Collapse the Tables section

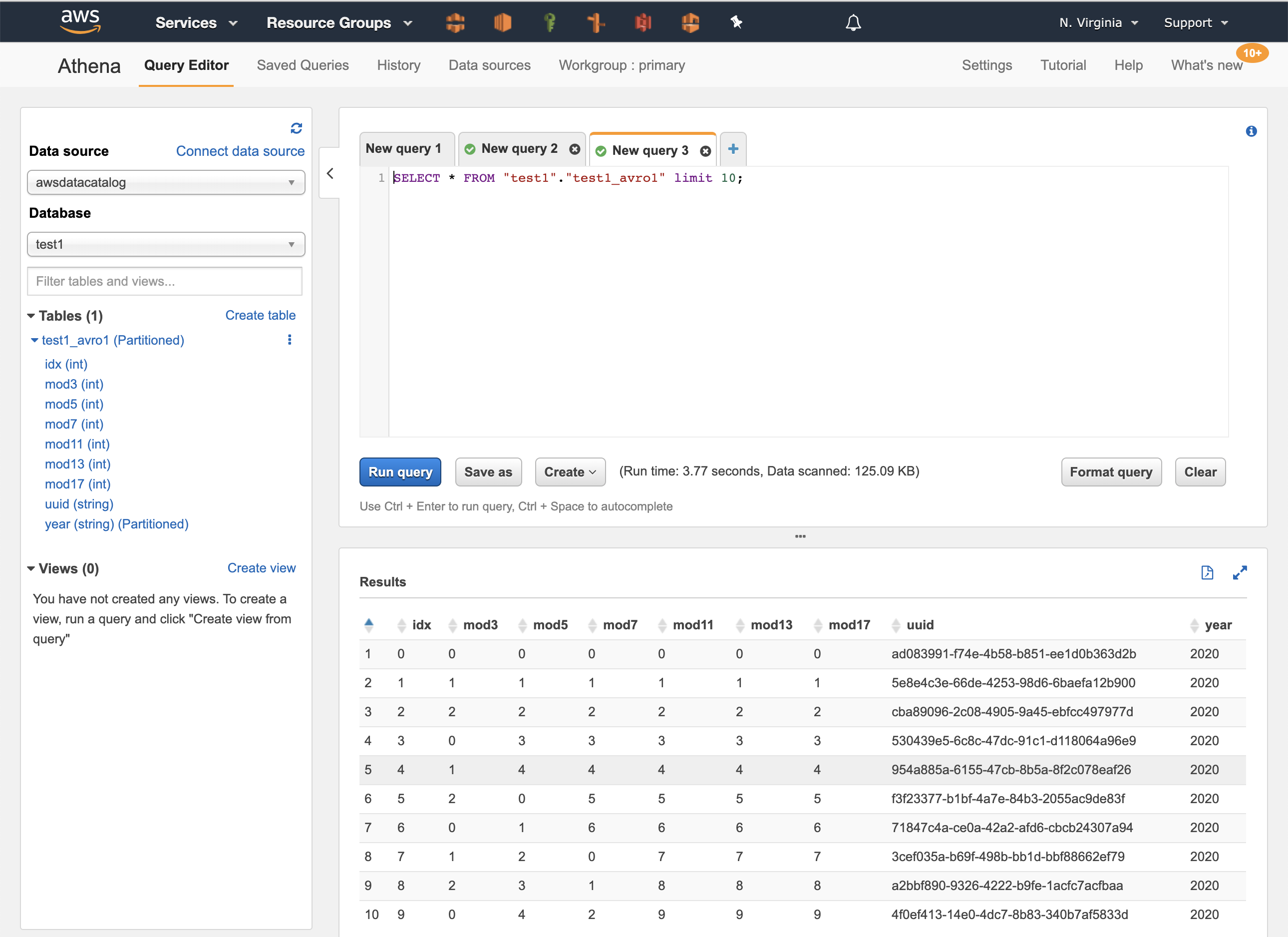[31, 316]
